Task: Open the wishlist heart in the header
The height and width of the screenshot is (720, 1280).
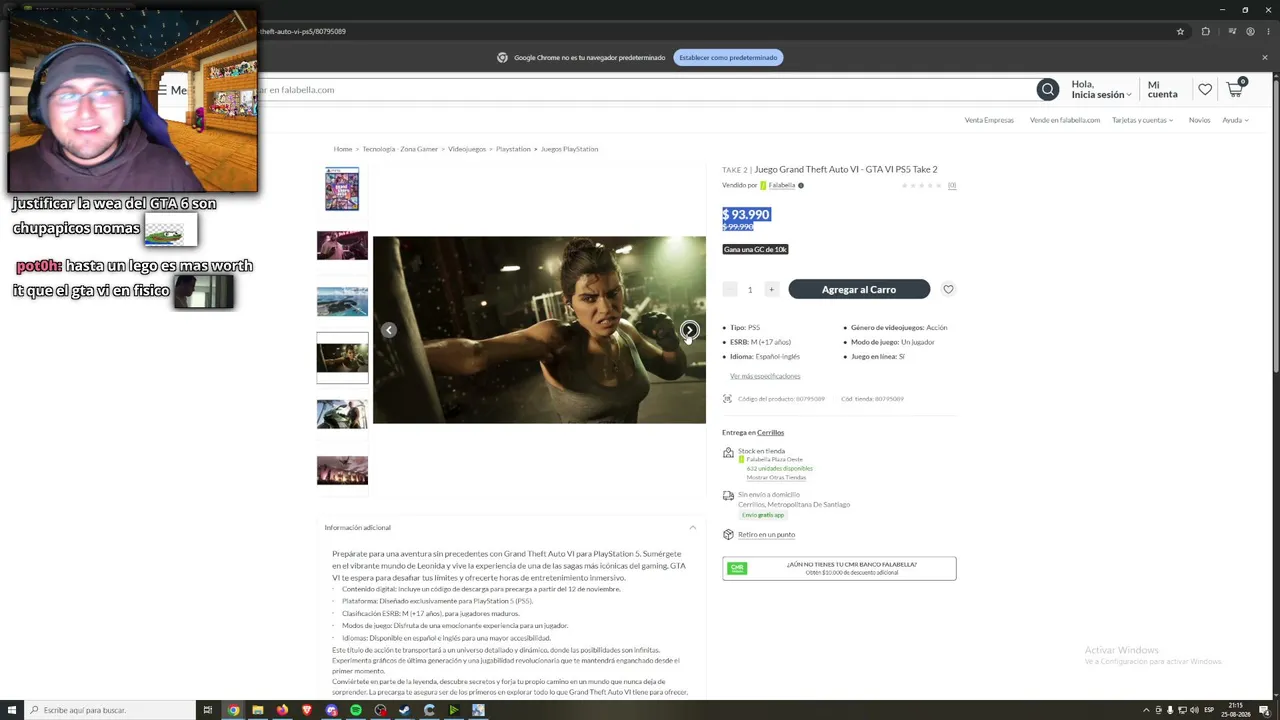Action: click(x=1205, y=90)
